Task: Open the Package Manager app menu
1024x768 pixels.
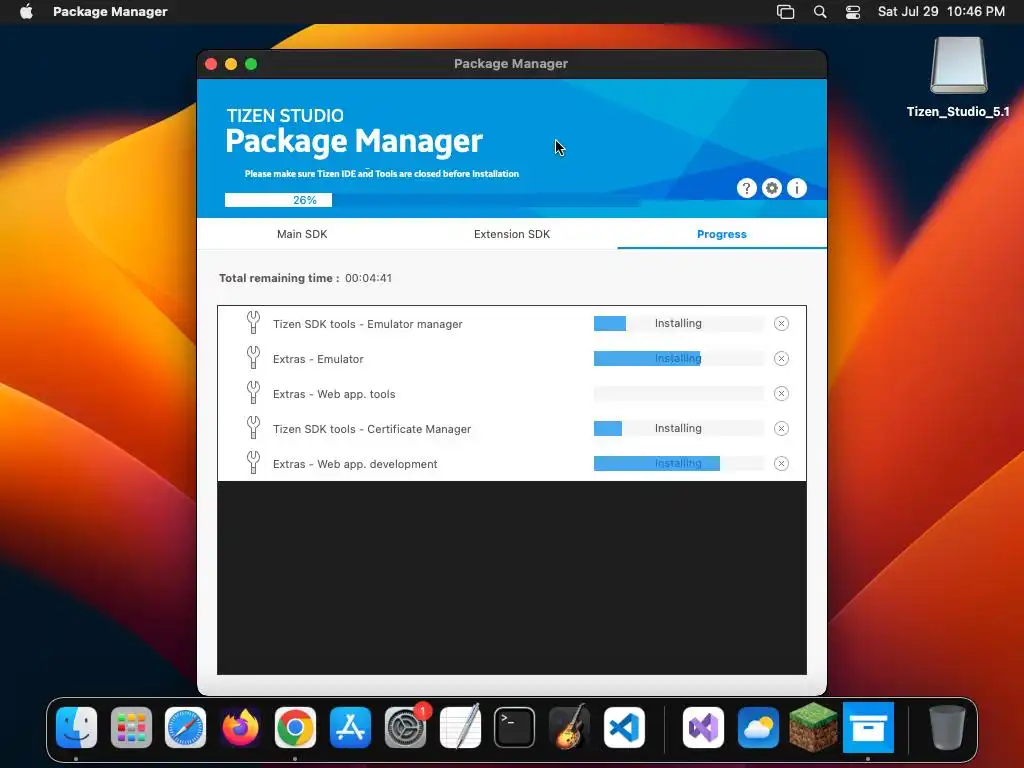Action: (110, 11)
